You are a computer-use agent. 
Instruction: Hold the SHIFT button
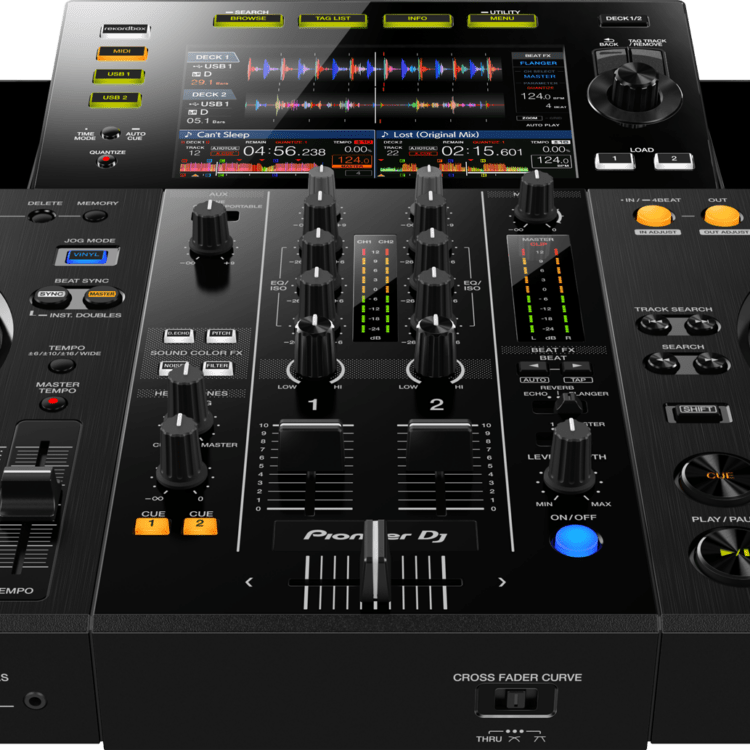coord(698,412)
